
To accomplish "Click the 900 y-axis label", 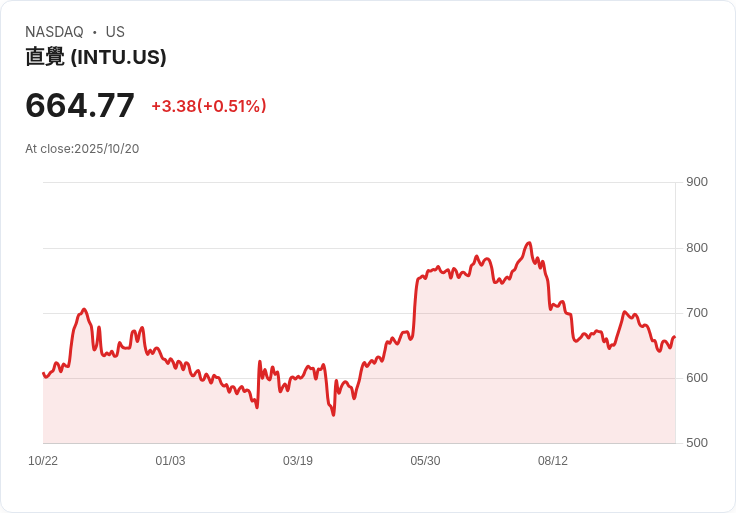I will point(697,182).
